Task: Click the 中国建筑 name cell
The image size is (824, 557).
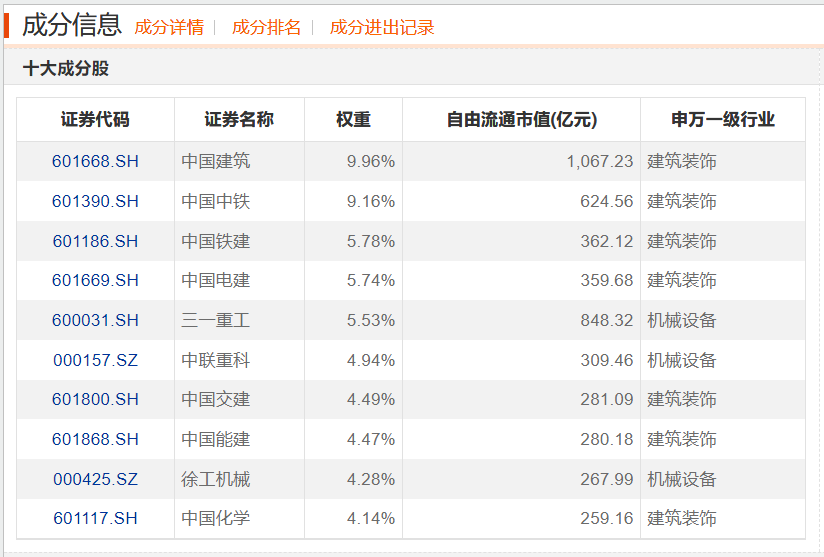Action: (216, 161)
